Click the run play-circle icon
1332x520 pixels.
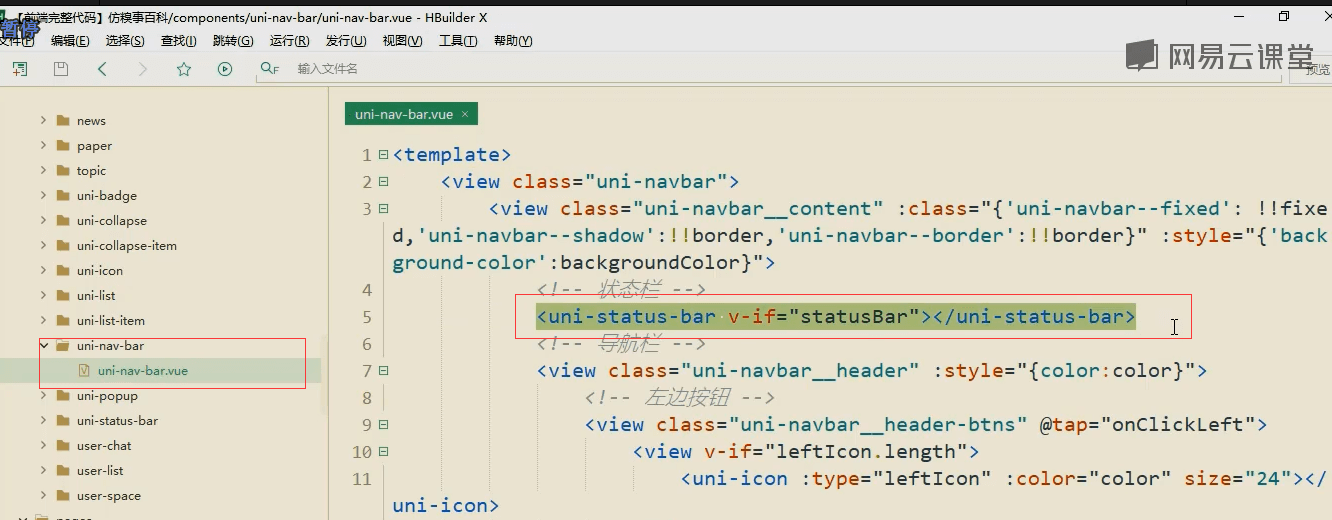[x=225, y=69]
